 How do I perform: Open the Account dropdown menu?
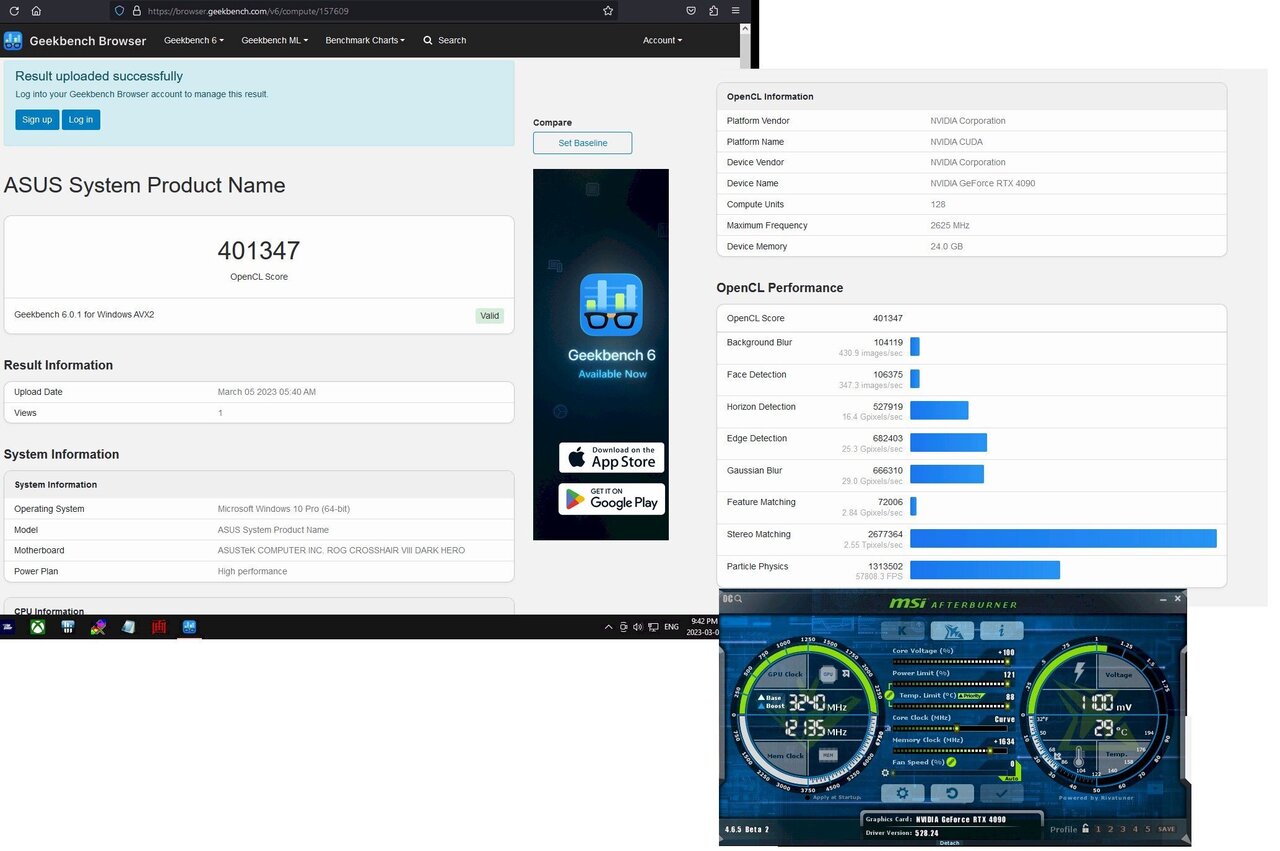[x=662, y=40]
